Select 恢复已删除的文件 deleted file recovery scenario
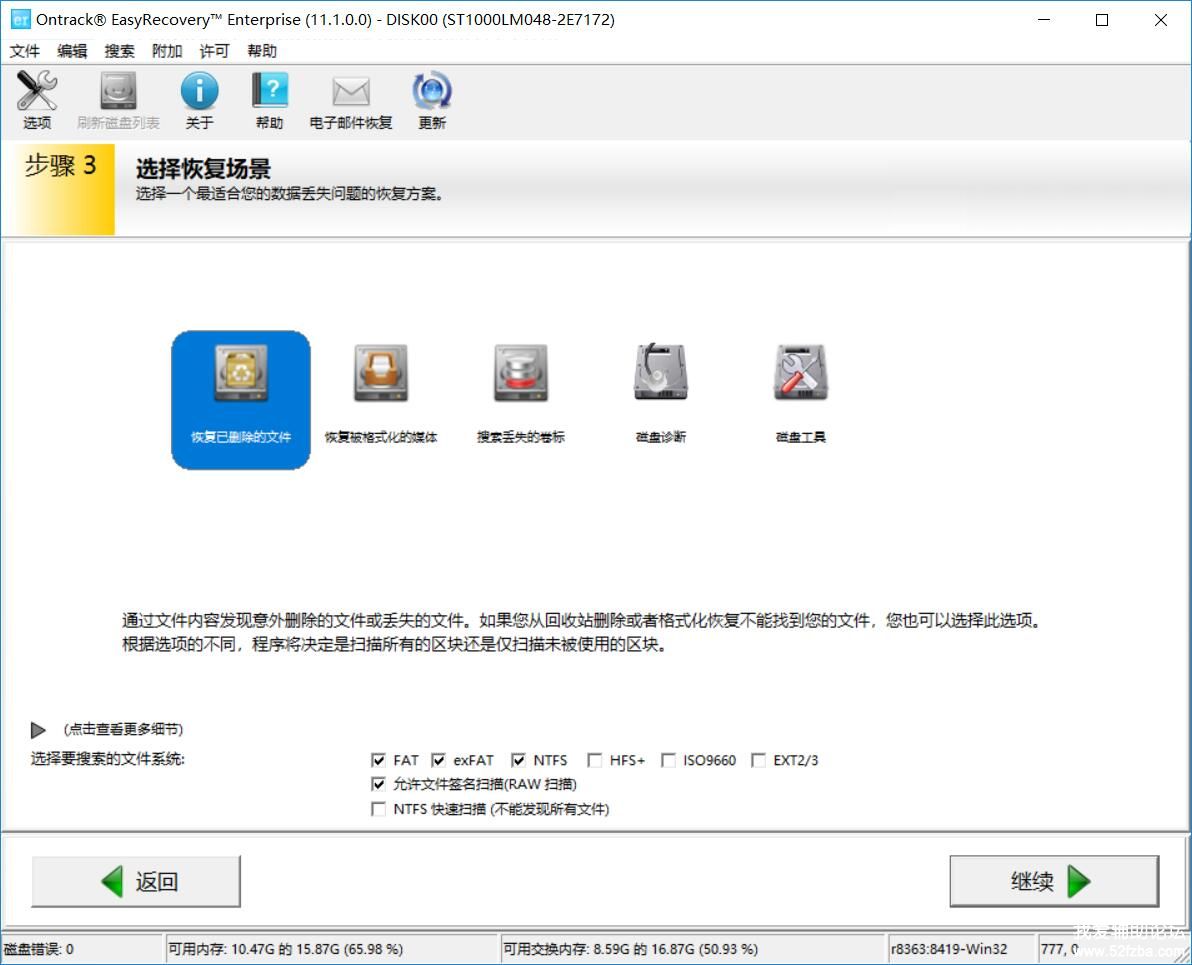The height and width of the screenshot is (965, 1192). pos(241,400)
